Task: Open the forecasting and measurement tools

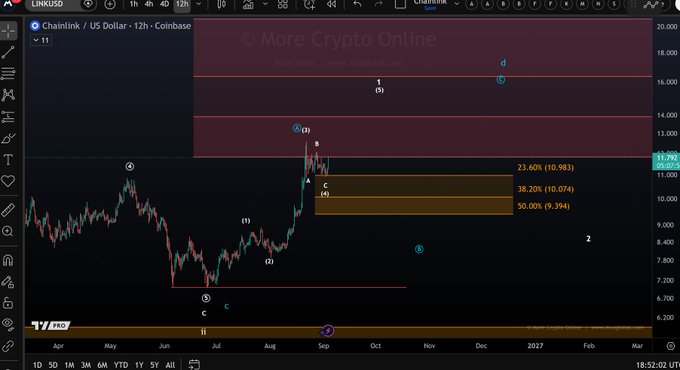Action: (x=8, y=116)
